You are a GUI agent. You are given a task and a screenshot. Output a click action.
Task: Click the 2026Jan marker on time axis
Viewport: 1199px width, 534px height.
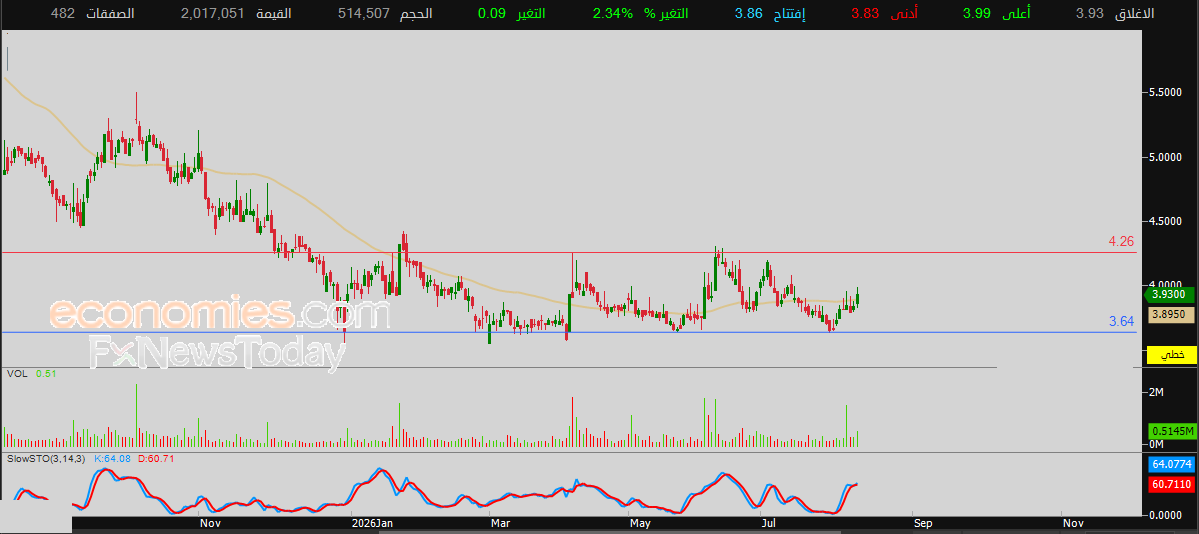[x=372, y=523]
